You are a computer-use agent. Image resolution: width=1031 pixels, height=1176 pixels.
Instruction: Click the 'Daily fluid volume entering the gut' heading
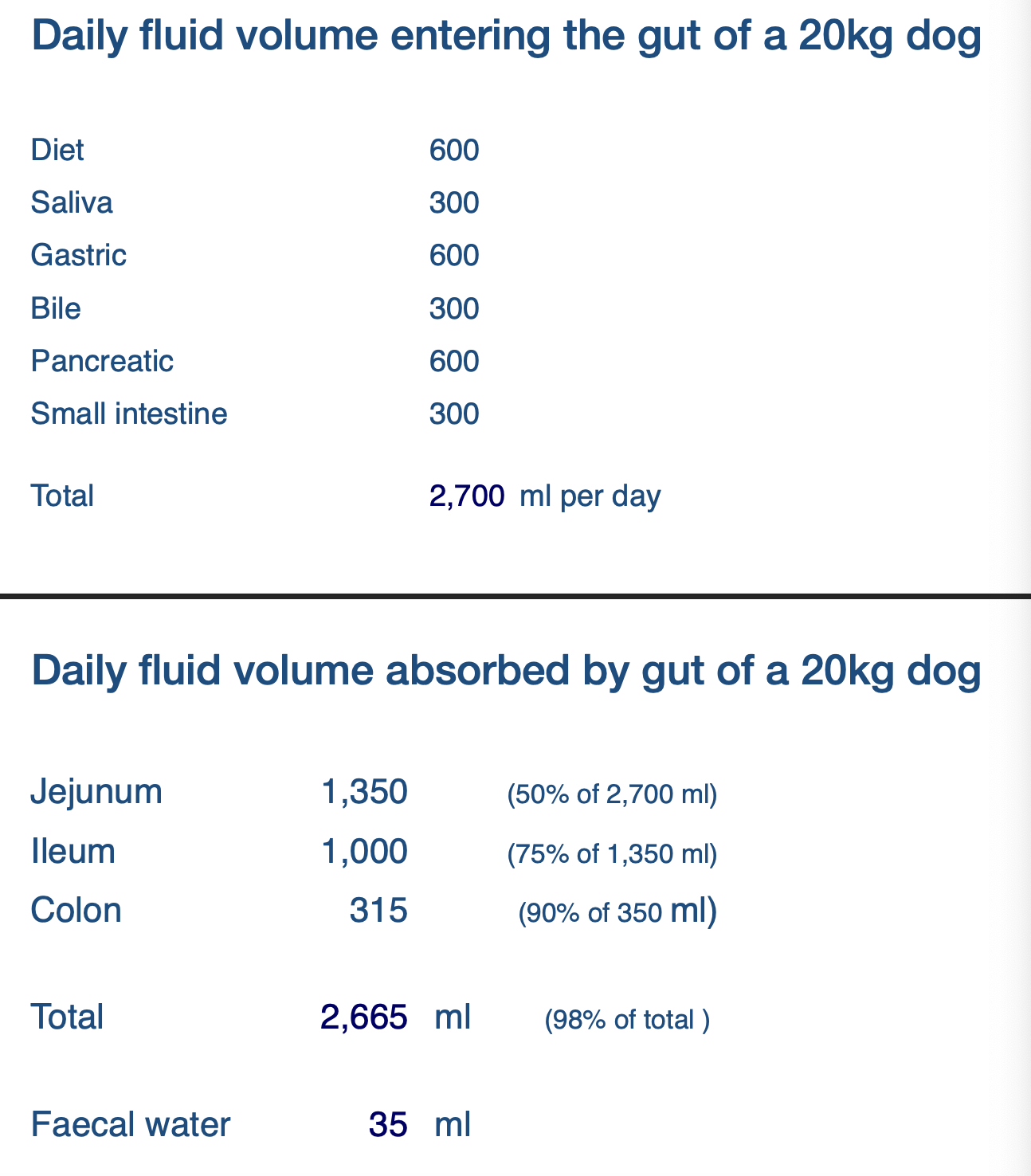tap(506, 37)
